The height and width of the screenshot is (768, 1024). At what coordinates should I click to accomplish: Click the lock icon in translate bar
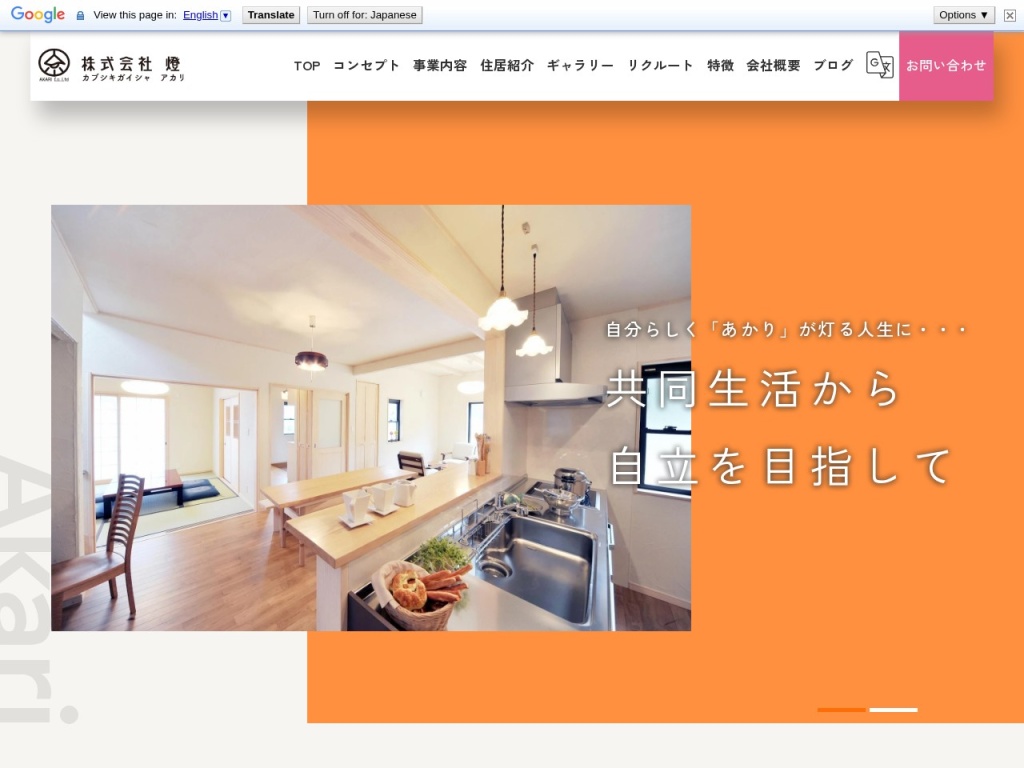point(81,16)
